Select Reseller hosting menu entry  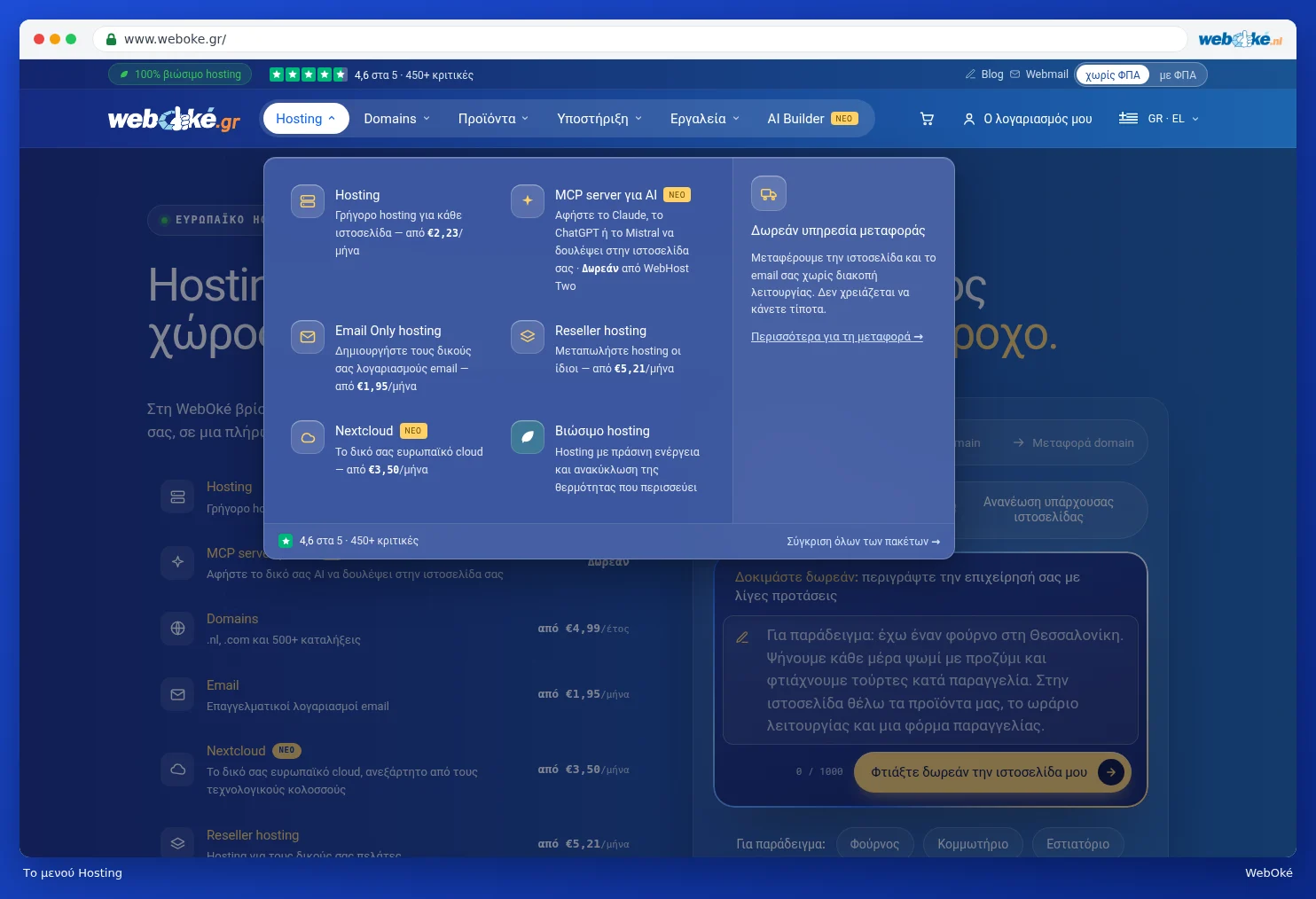(608, 348)
